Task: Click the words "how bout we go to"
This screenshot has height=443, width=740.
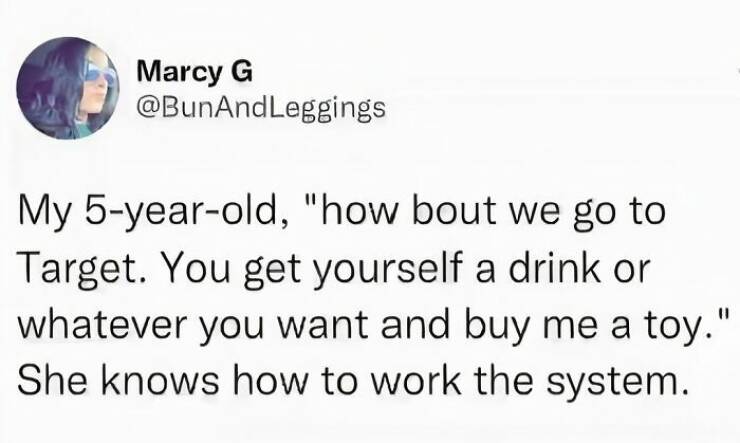Action: point(494,212)
